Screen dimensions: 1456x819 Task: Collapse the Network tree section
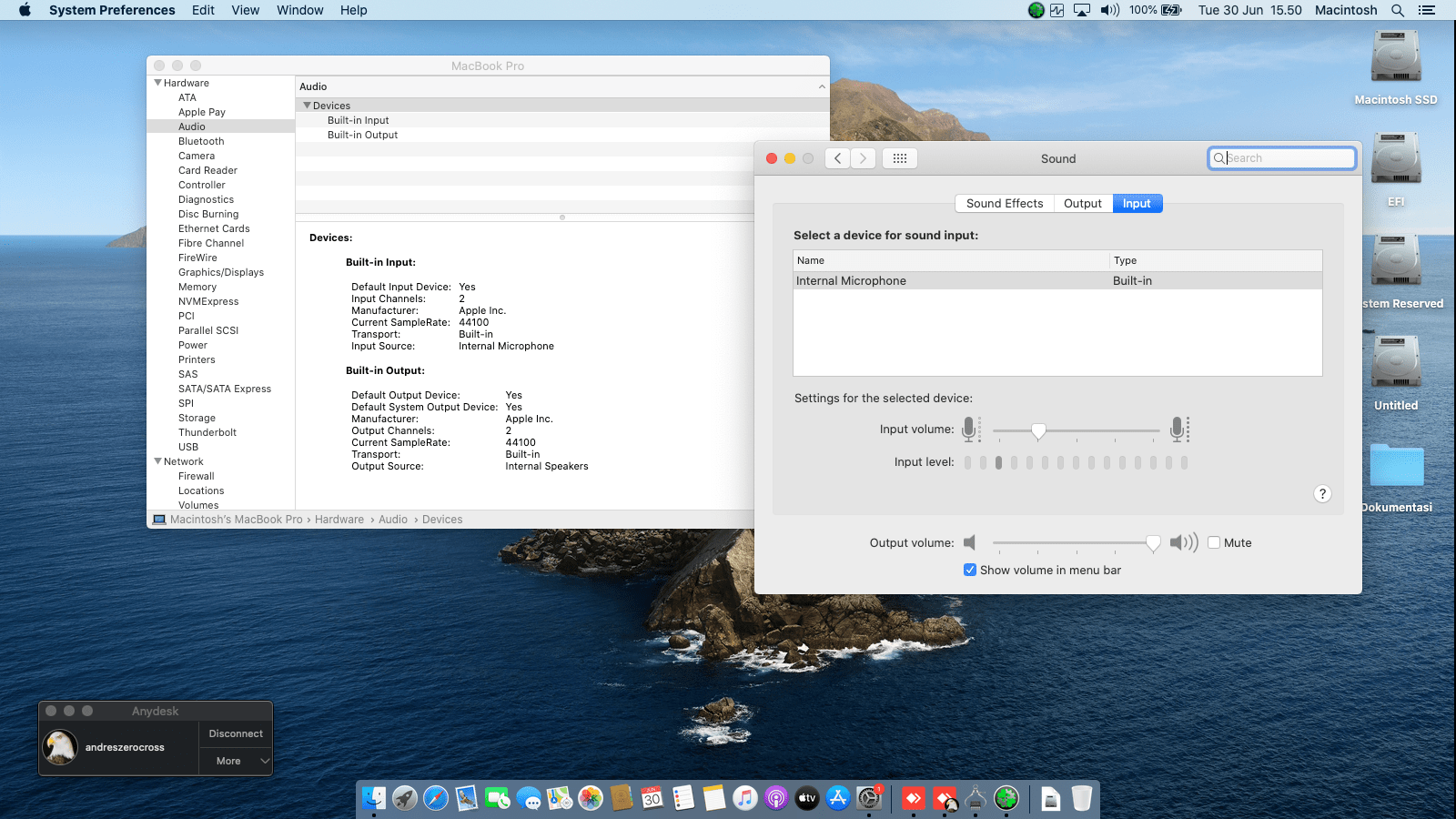click(157, 461)
